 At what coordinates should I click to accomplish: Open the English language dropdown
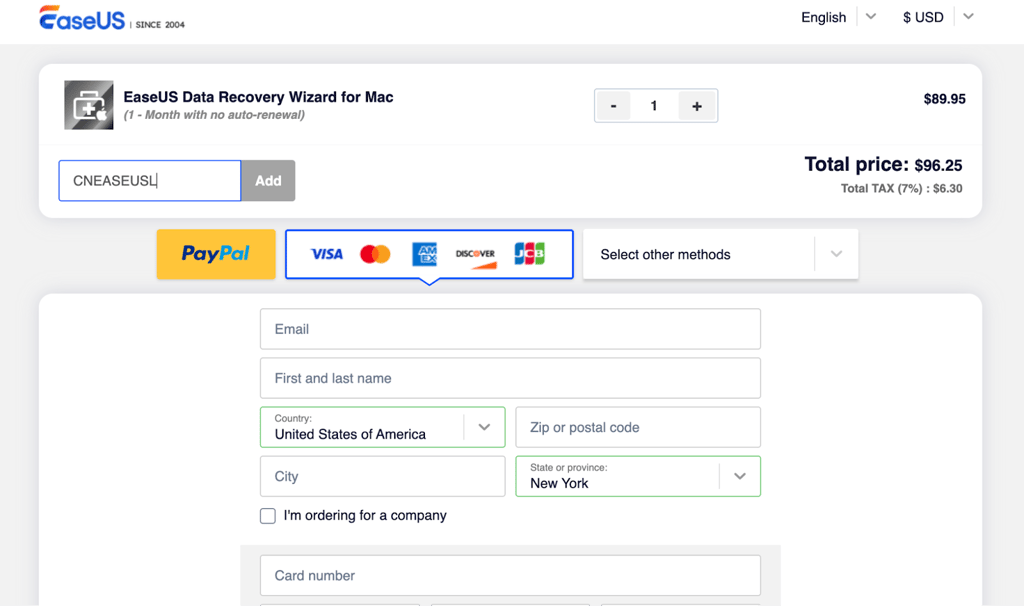[x=839, y=17]
